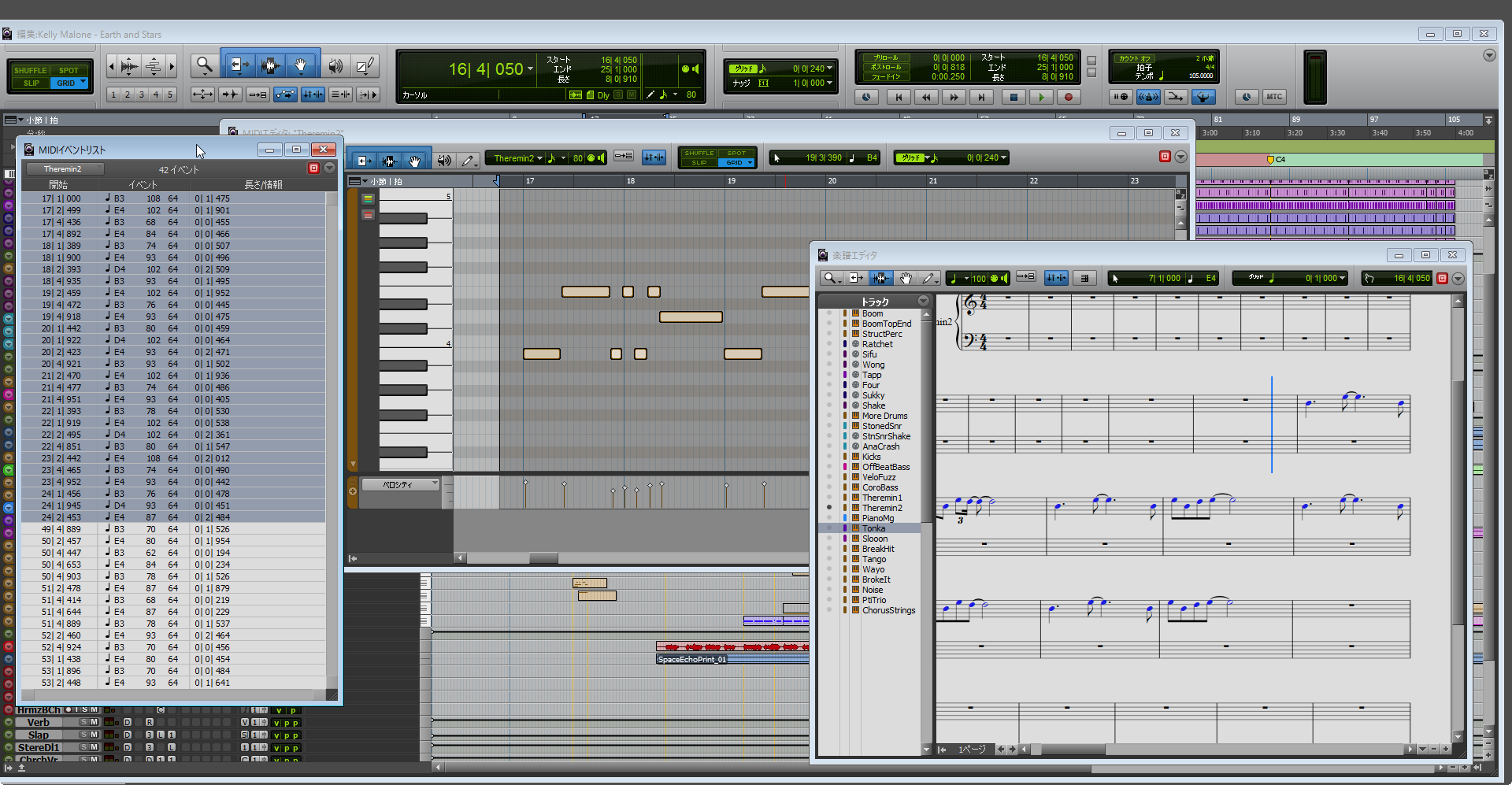Select the Grabber hand tool in main toolbar
Image resolution: width=1512 pixels, height=785 pixels.
(301, 65)
